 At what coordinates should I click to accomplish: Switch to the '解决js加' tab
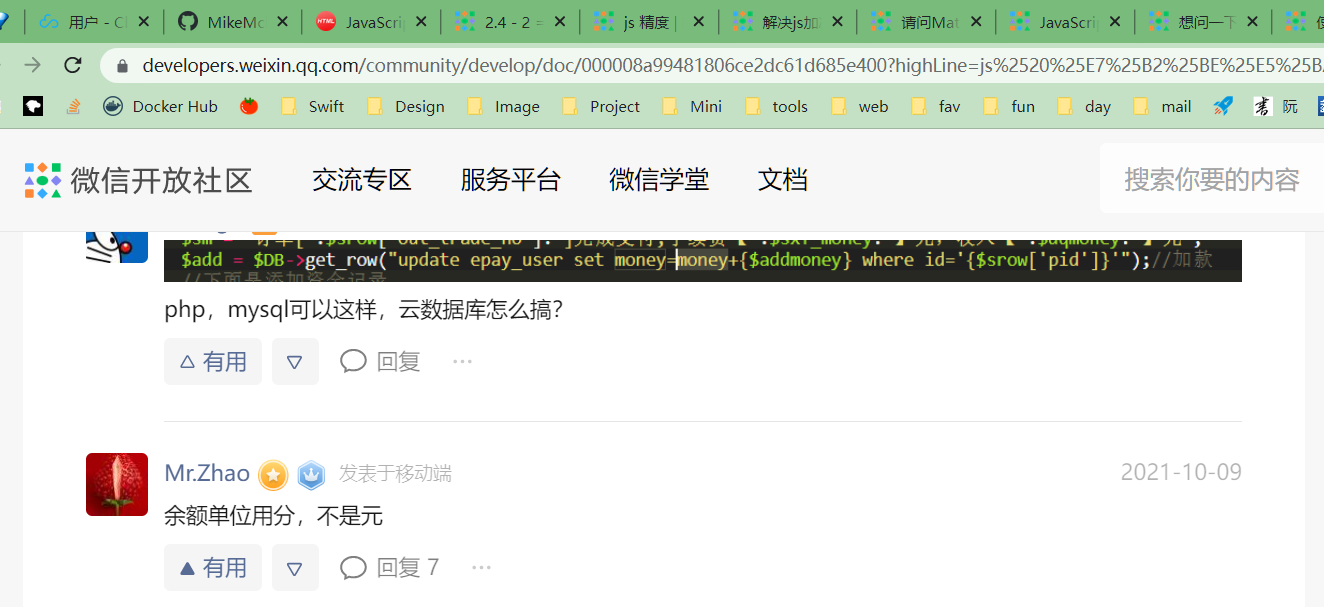[787, 22]
